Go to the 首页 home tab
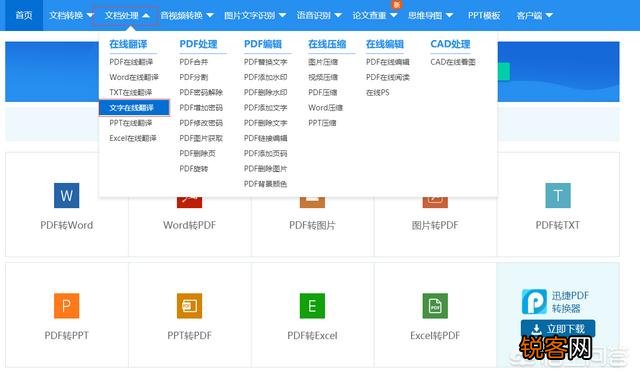The width and height of the screenshot is (640, 379). (24, 15)
